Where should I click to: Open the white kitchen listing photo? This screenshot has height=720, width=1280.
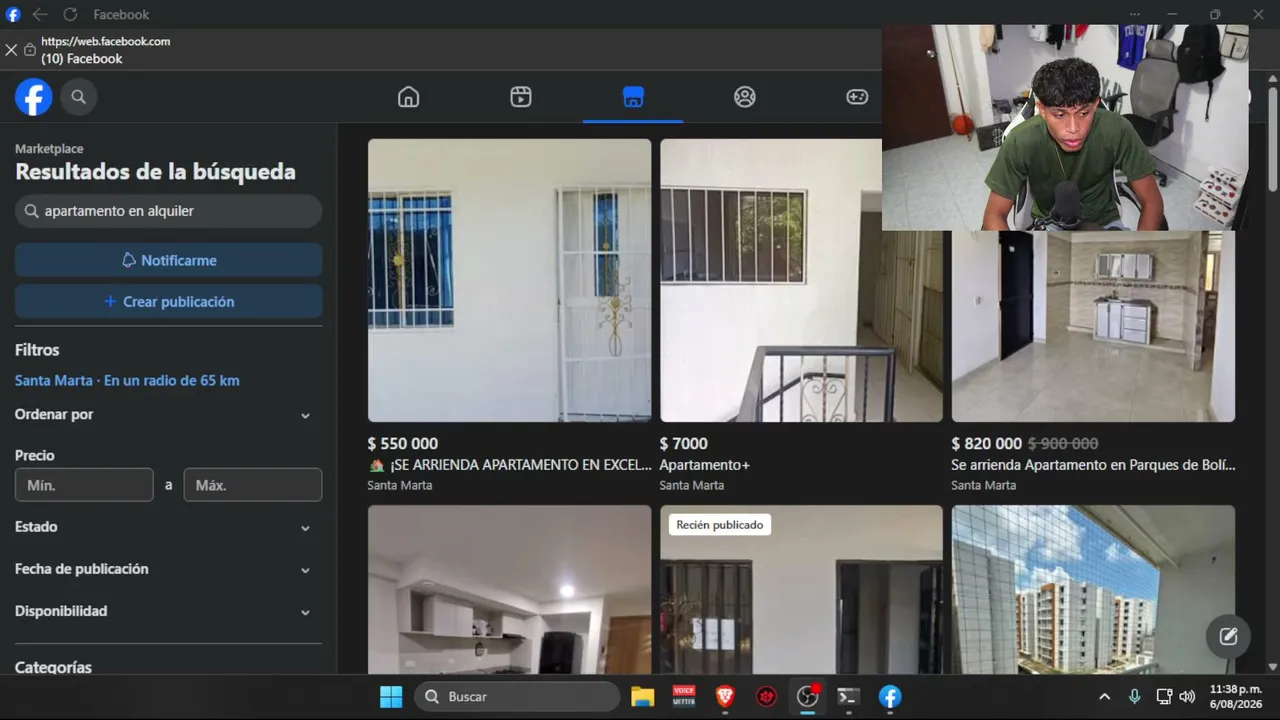click(x=509, y=590)
